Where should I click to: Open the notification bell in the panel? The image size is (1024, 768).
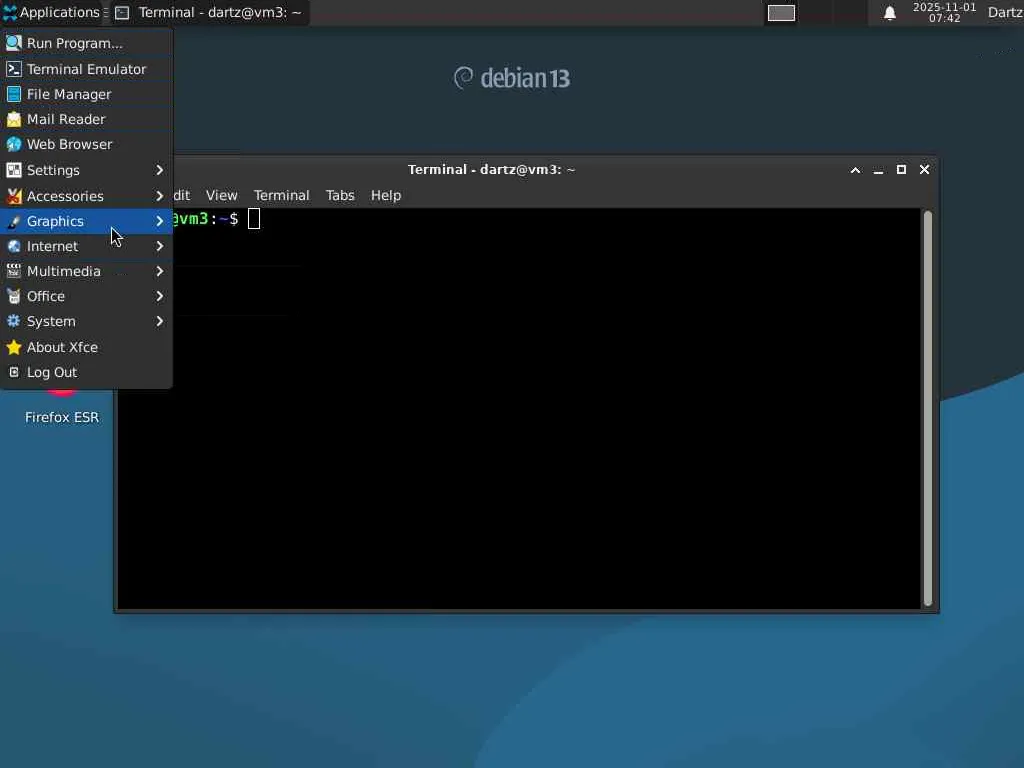click(889, 13)
